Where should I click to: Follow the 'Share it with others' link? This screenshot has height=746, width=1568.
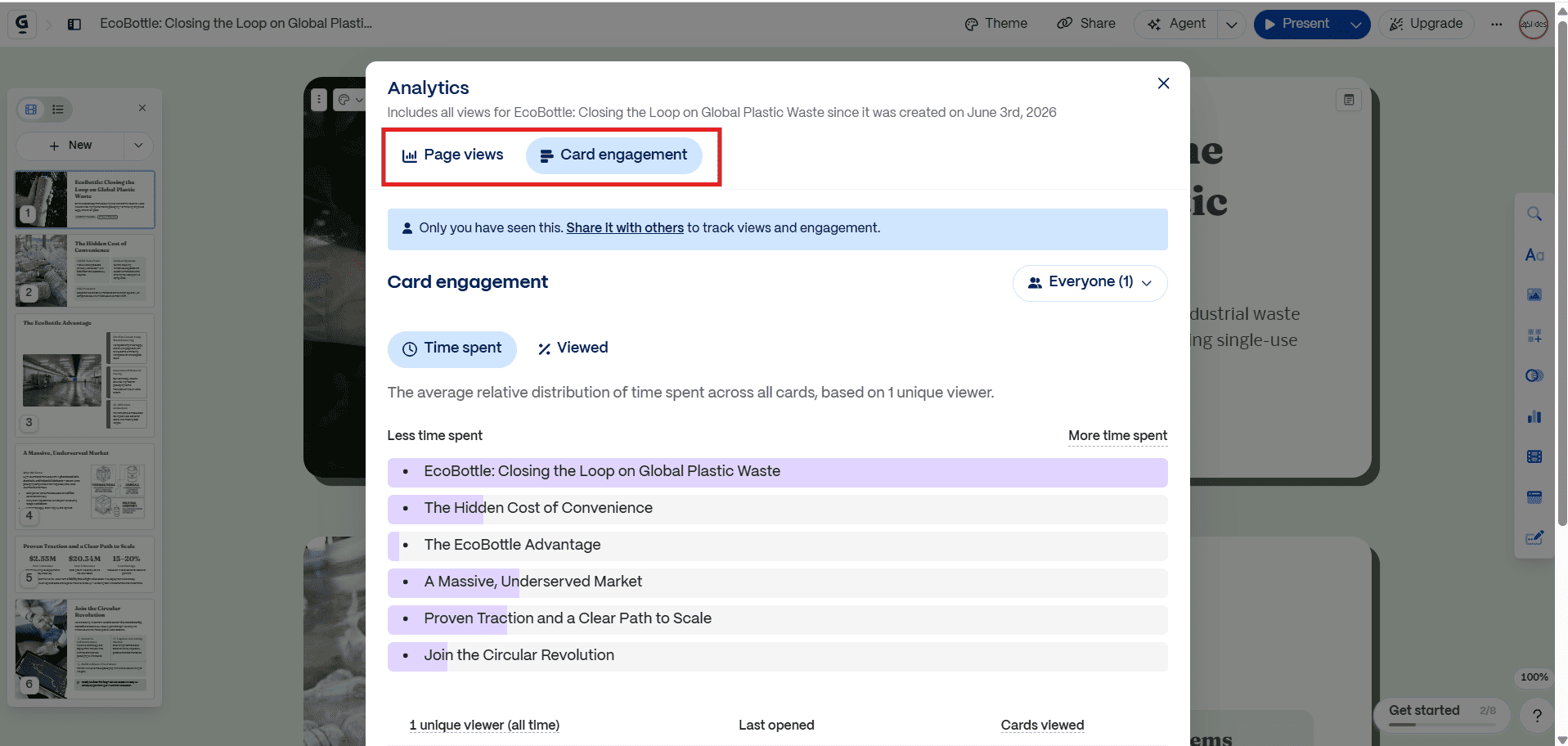[625, 228]
